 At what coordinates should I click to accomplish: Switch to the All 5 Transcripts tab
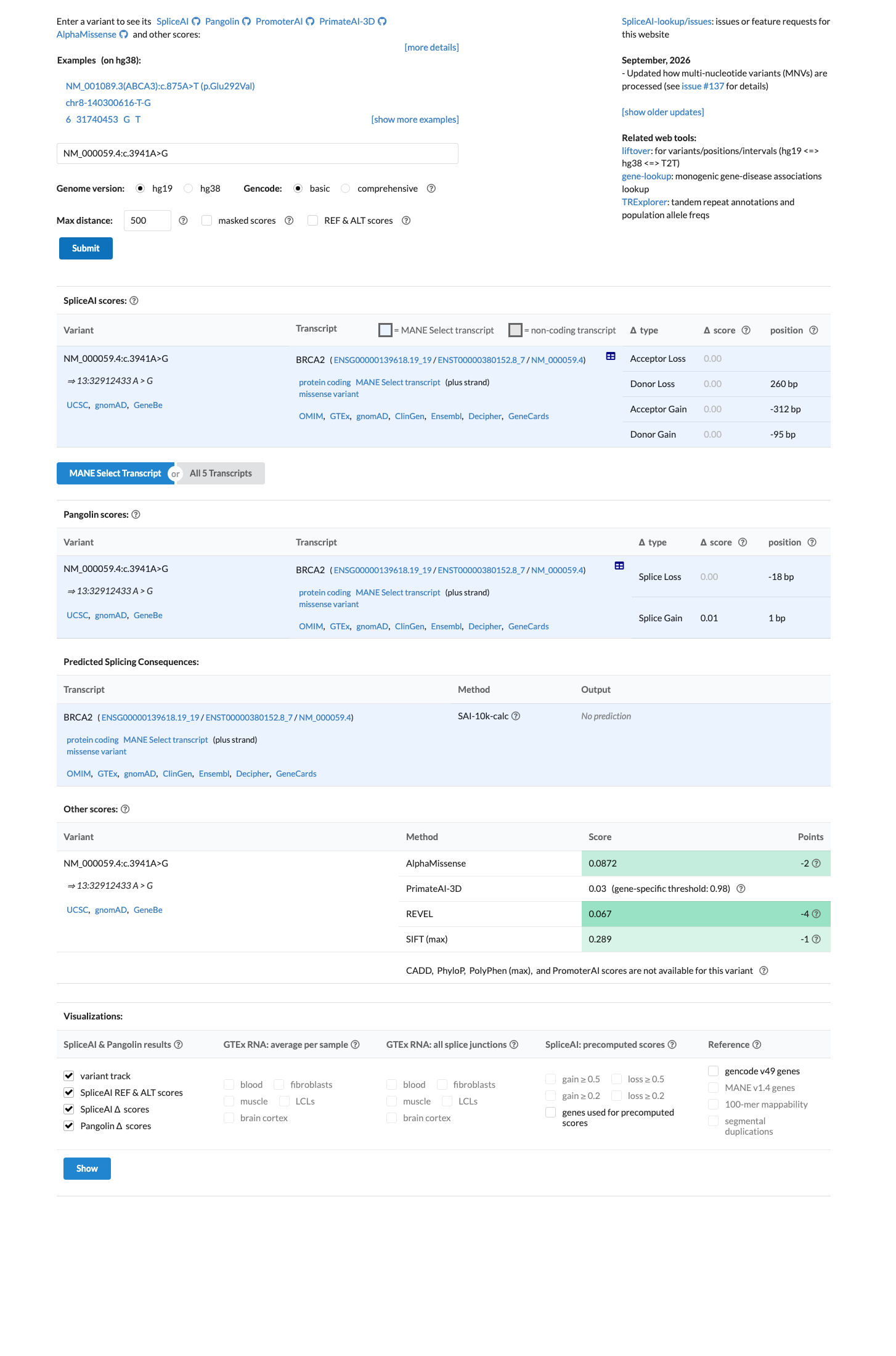(221, 473)
